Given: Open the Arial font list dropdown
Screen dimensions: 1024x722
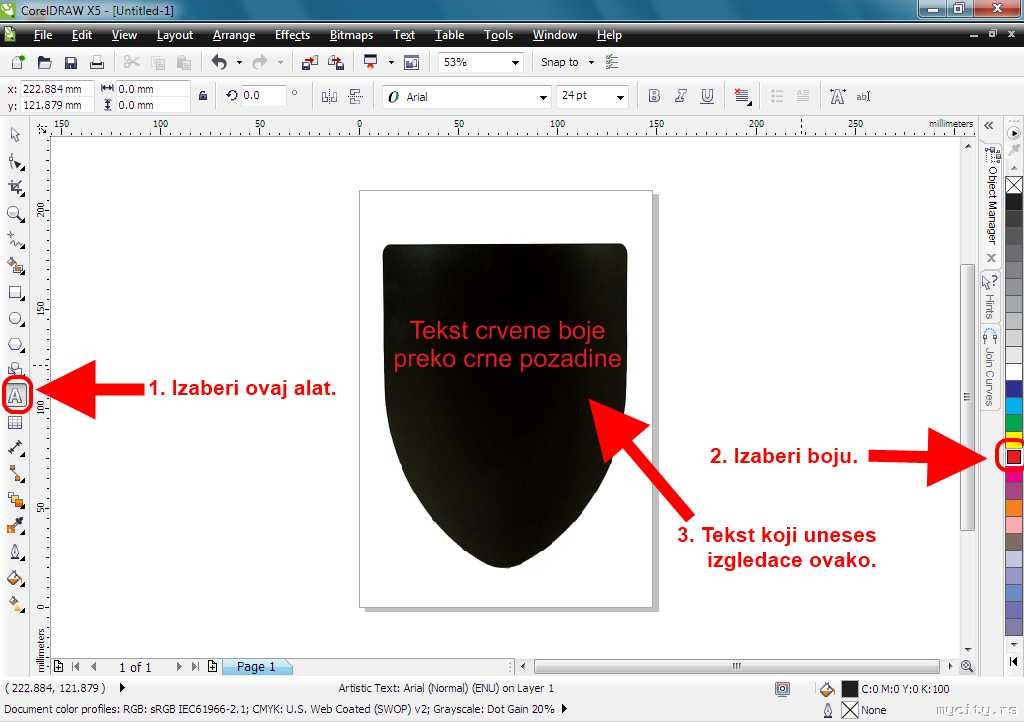Looking at the screenshot, I should click(544, 97).
